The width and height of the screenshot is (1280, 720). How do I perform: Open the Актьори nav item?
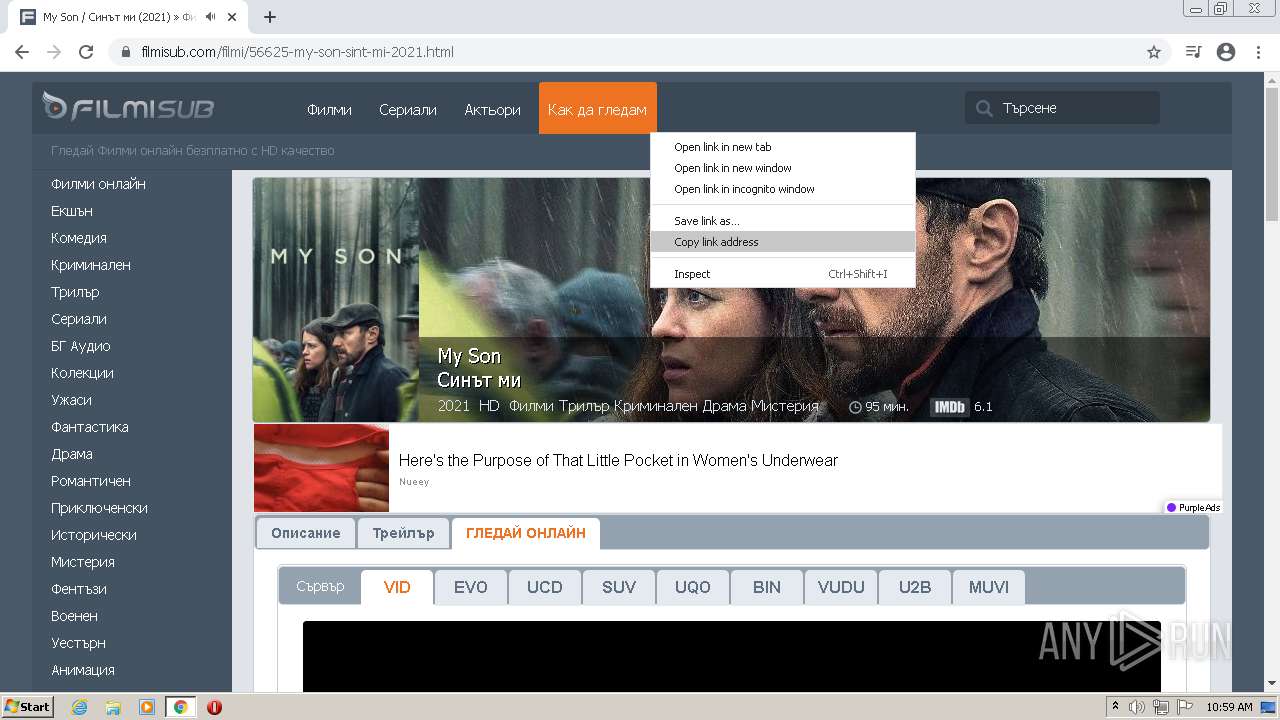[492, 109]
